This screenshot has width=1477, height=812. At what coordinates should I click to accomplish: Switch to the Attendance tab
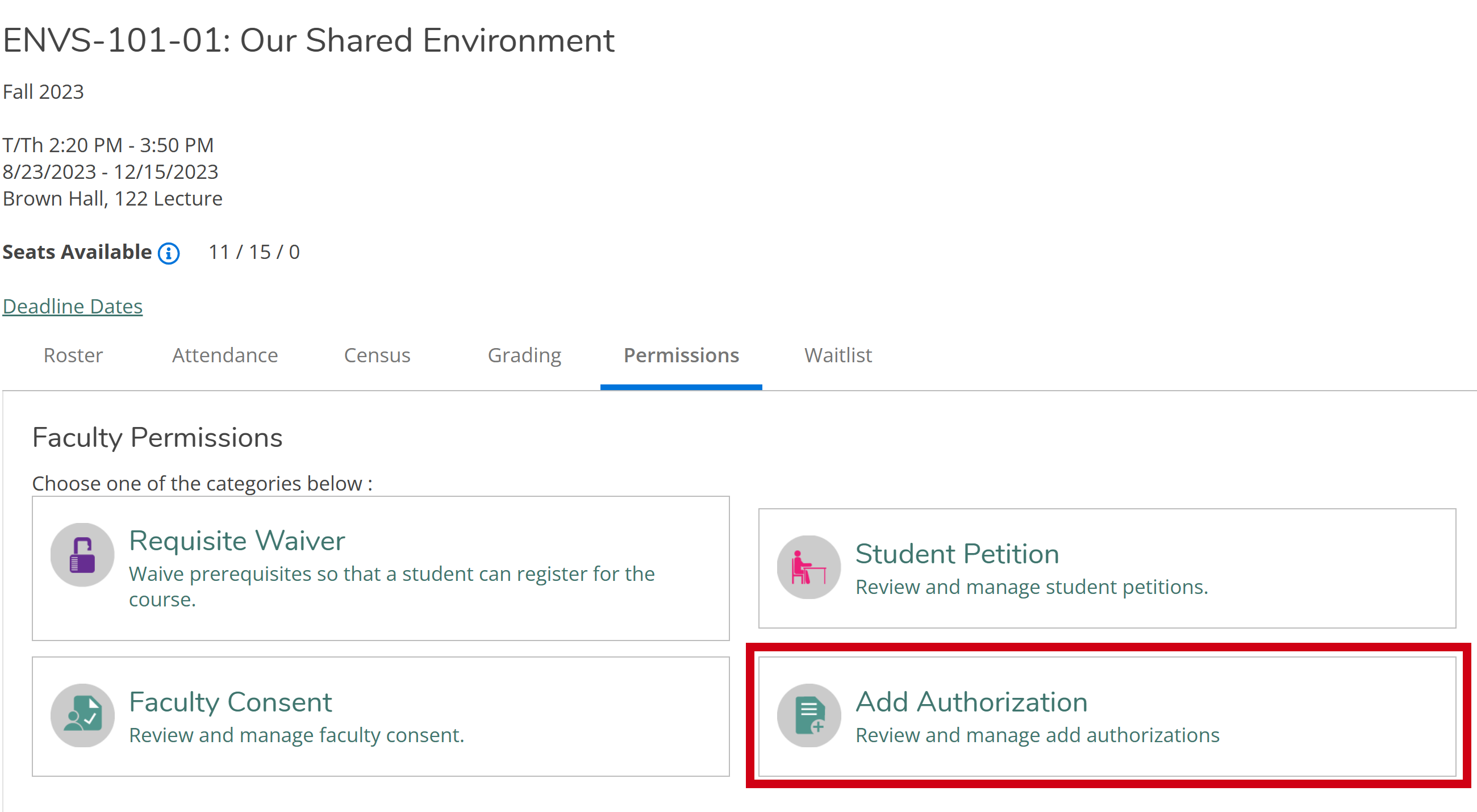(x=225, y=355)
